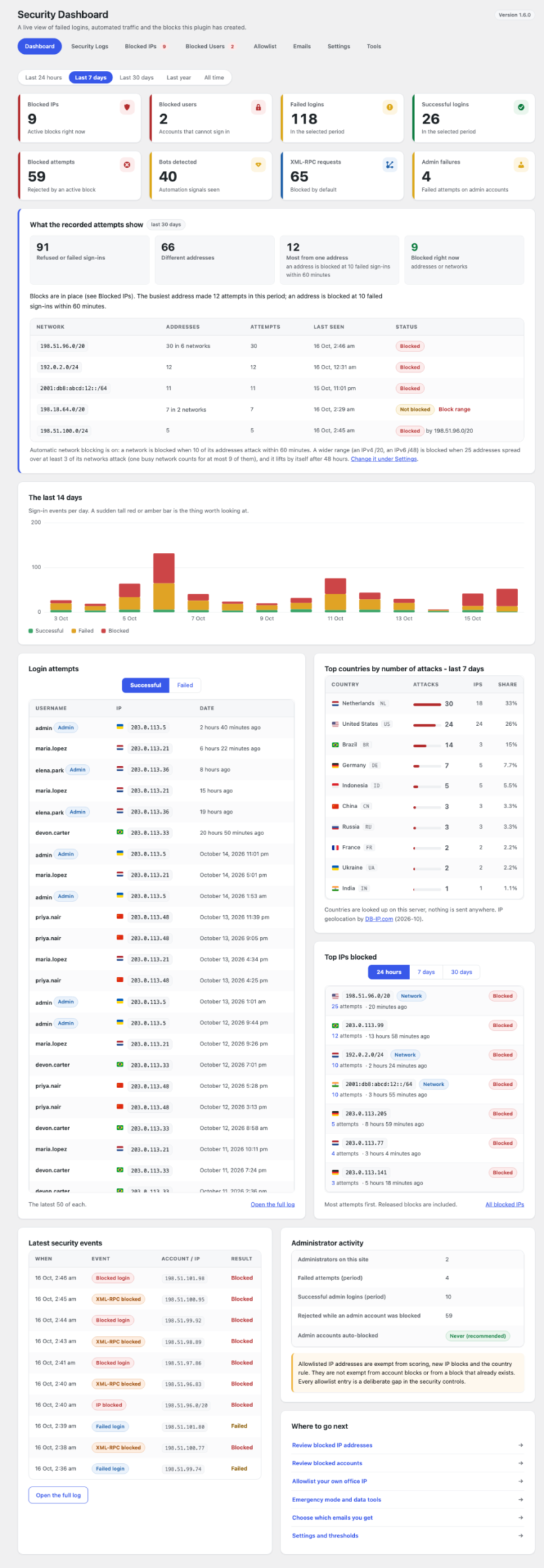The height and width of the screenshot is (1568, 544).
Task: Click the warning icon on Failed logins card
Action: point(390,107)
